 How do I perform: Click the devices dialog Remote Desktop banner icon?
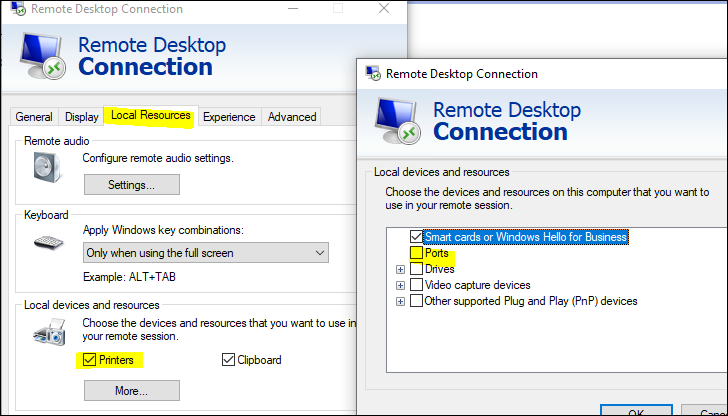(x=398, y=122)
